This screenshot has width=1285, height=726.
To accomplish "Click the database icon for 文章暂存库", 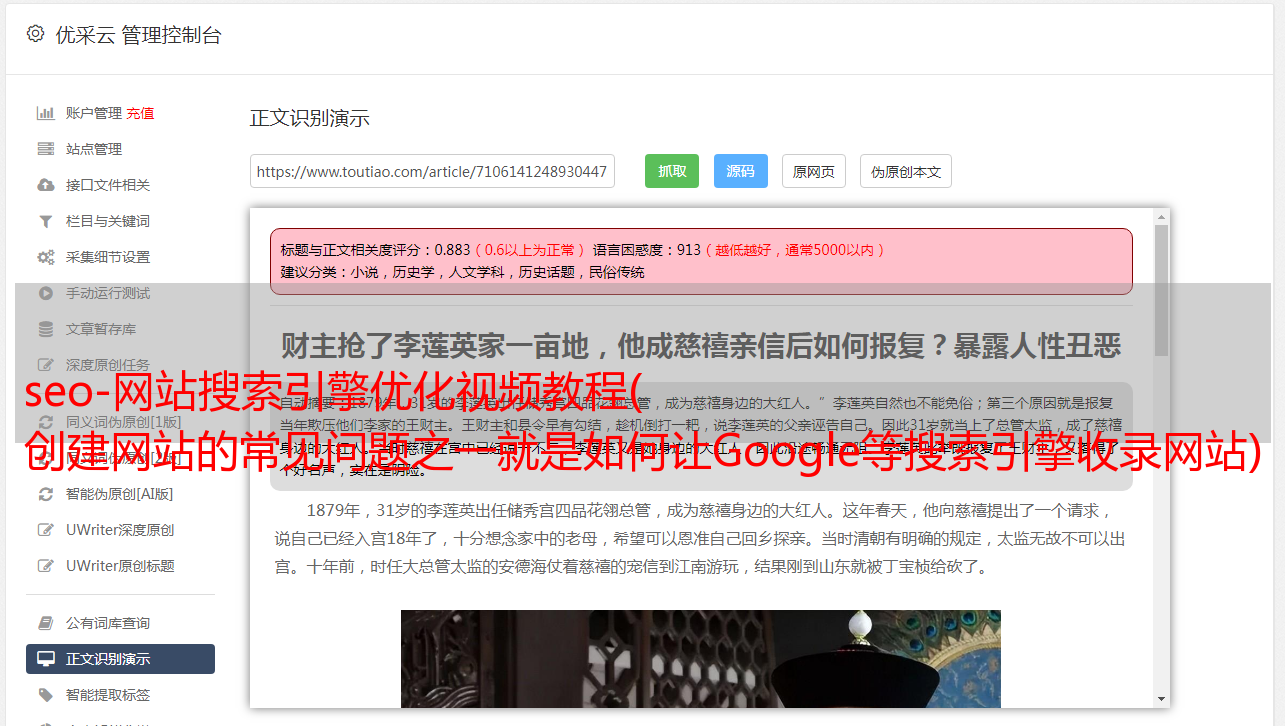I will pyautogui.click(x=46, y=329).
